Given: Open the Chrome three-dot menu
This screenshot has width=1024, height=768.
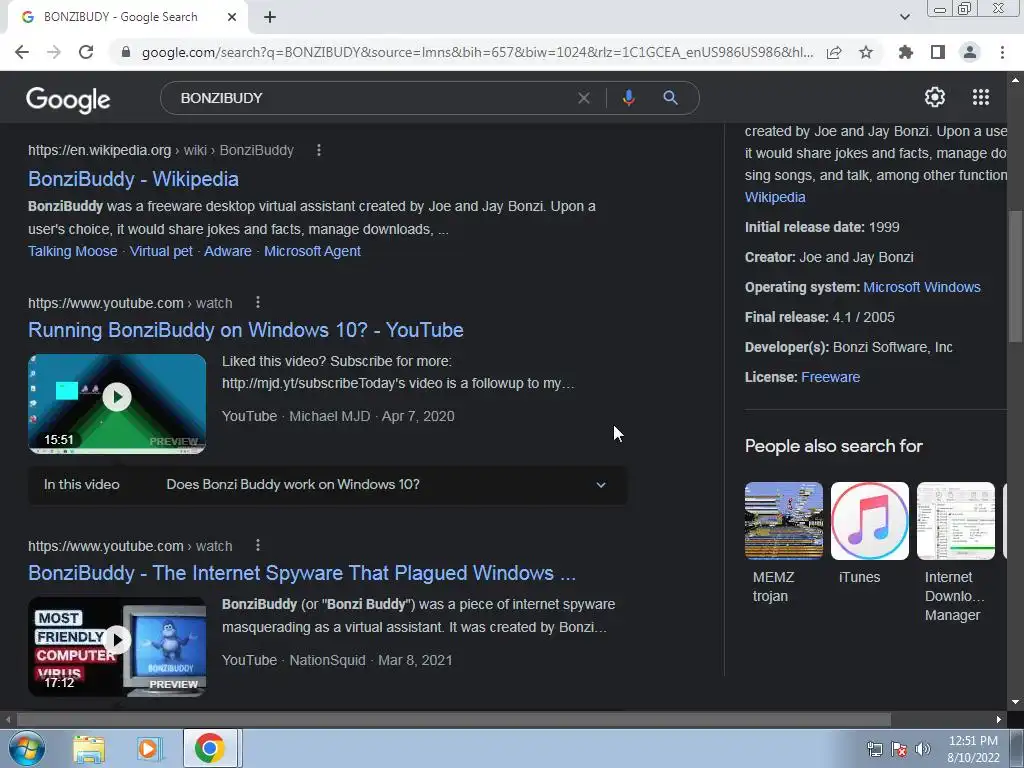Looking at the screenshot, I should (x=1002, y=52).
